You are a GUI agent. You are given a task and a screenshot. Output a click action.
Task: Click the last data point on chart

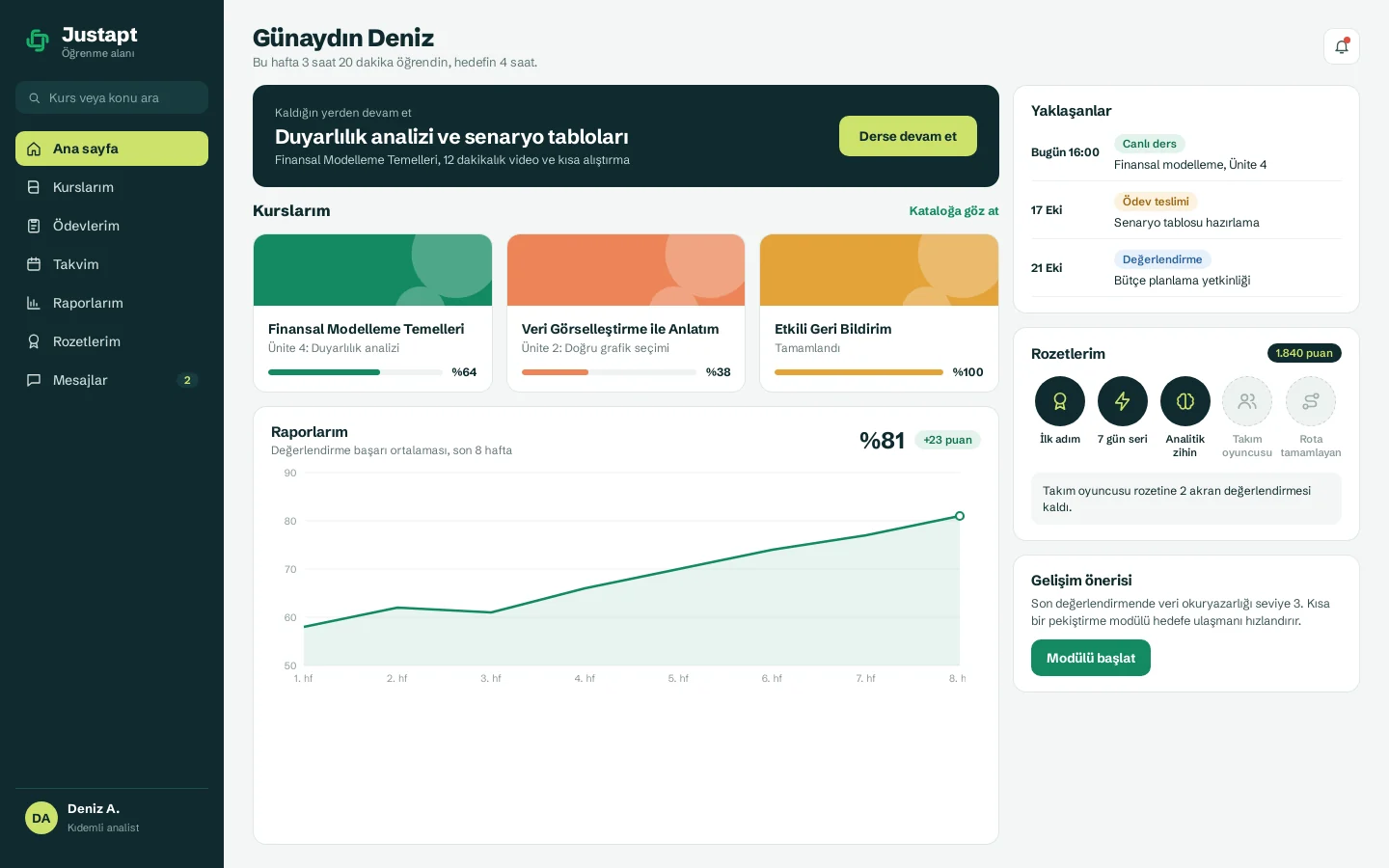click(960, 516)
